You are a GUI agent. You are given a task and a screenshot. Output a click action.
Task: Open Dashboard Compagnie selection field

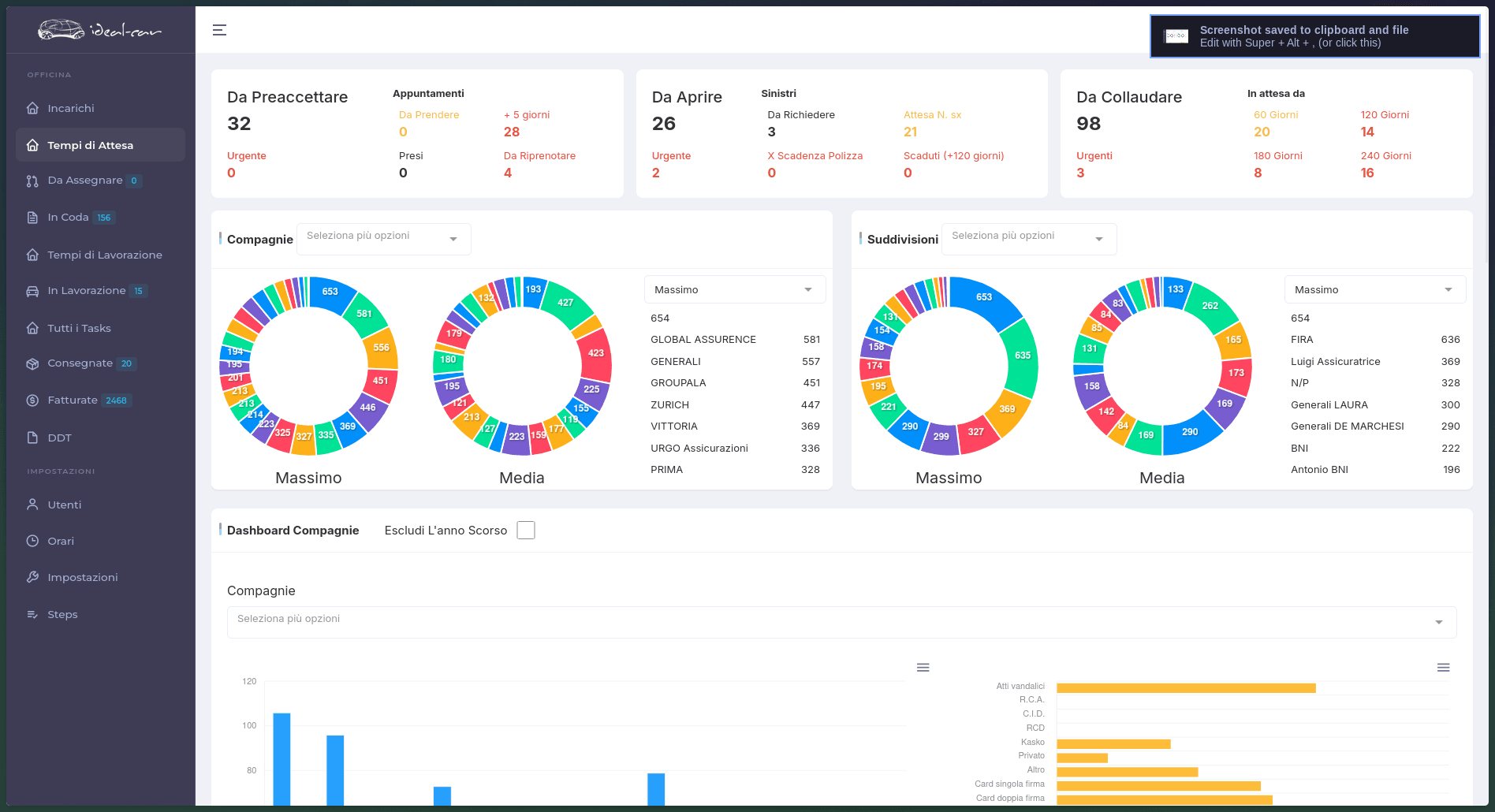coord(841,622)
